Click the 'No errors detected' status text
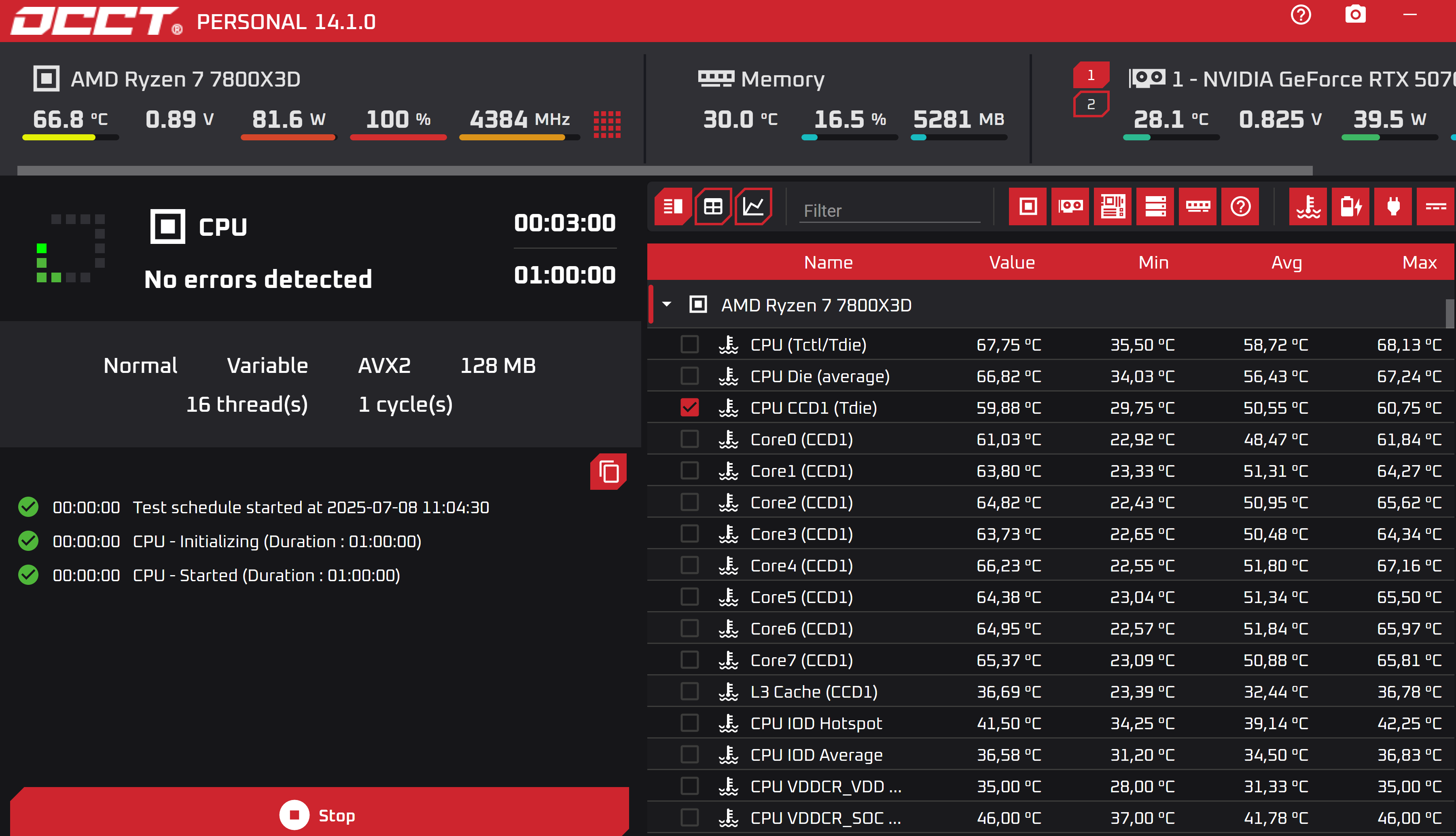The image size is (1456, 836). (258, 279)
